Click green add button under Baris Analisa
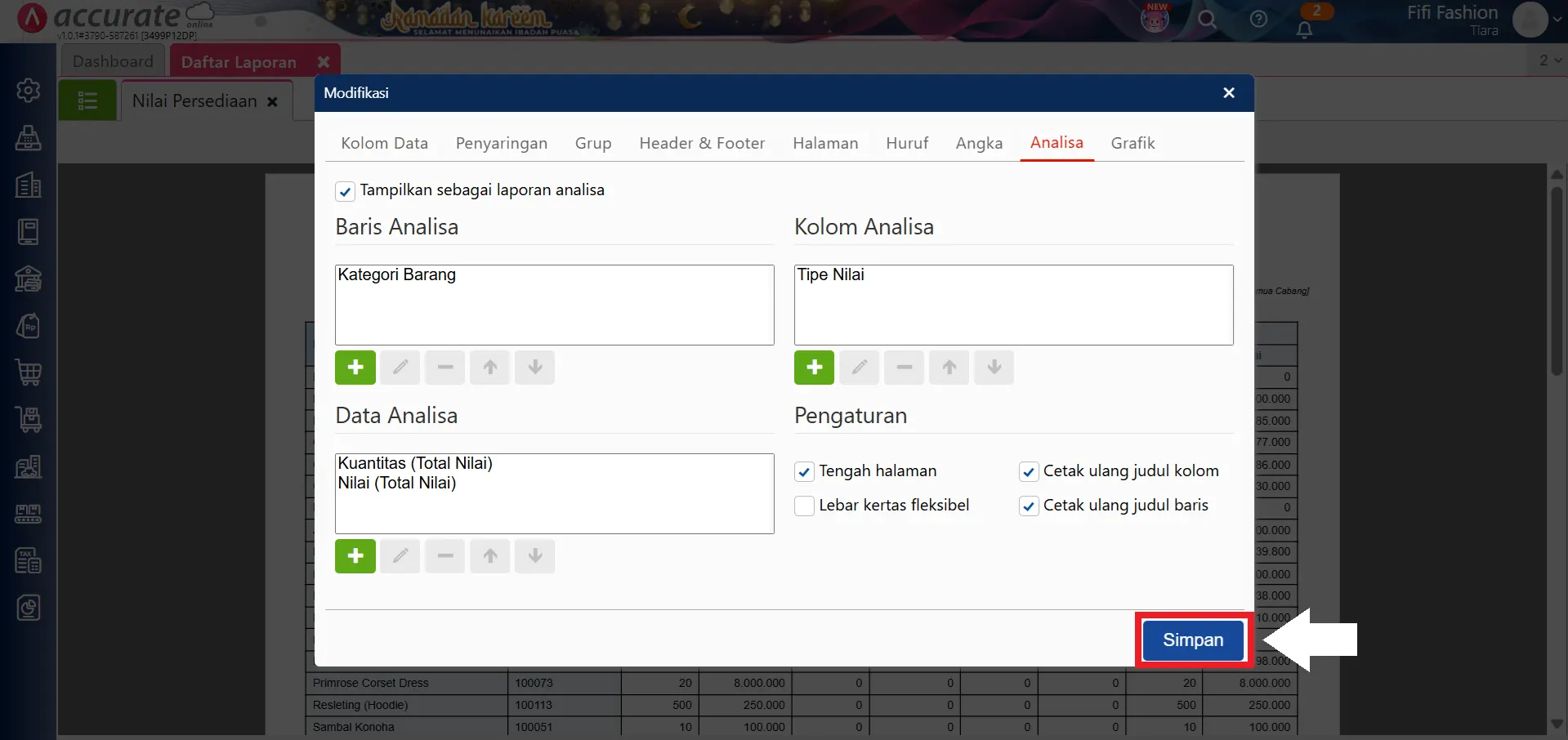1568x740 pixels. (355, 368)
